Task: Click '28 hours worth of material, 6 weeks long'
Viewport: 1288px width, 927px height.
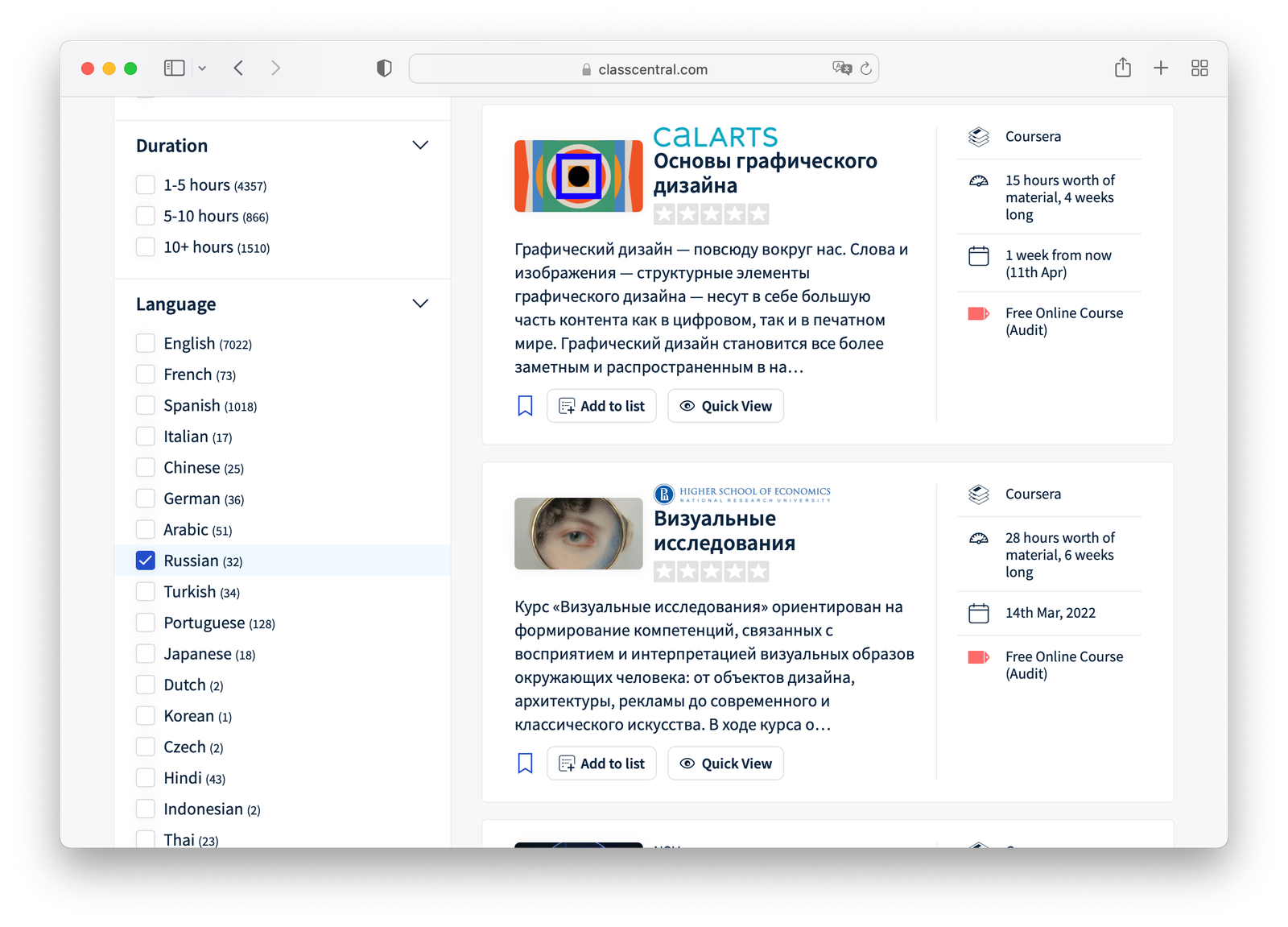Action: 1060,555
